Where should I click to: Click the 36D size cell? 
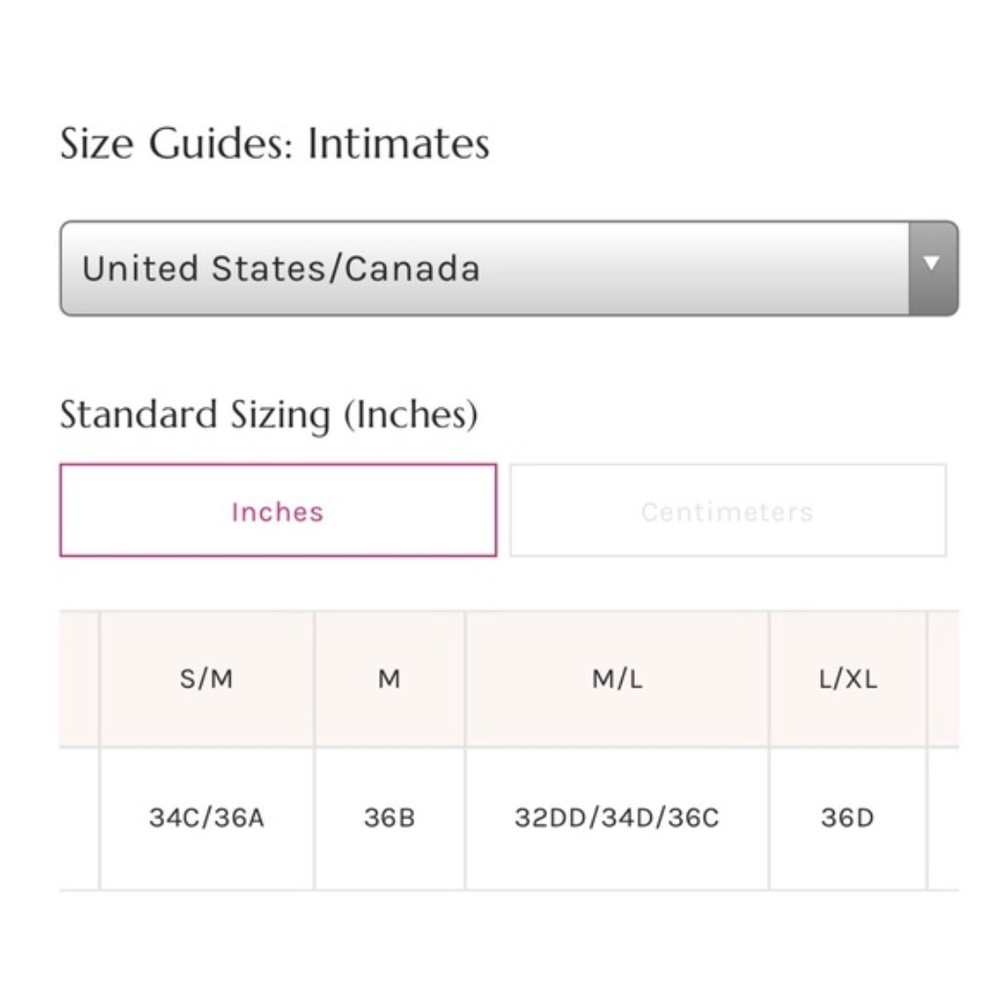coord(848,818)
